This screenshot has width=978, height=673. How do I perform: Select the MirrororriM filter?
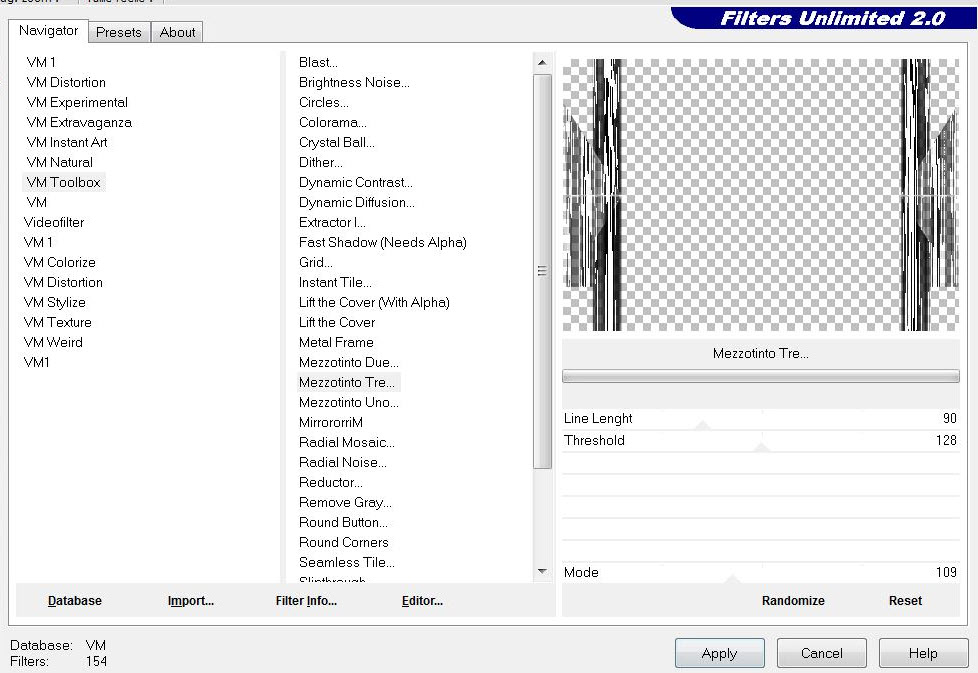330,422
